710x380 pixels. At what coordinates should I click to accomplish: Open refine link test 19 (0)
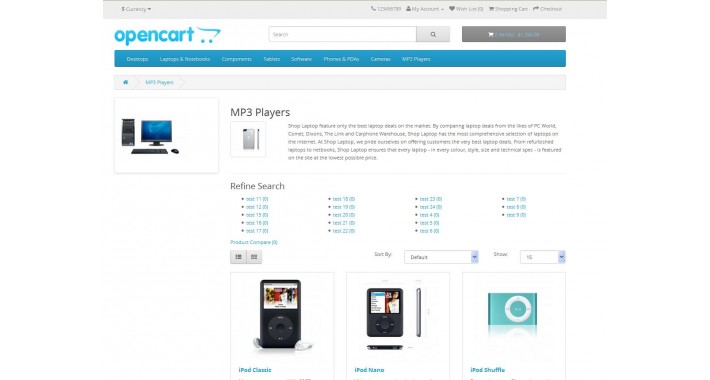344,207
